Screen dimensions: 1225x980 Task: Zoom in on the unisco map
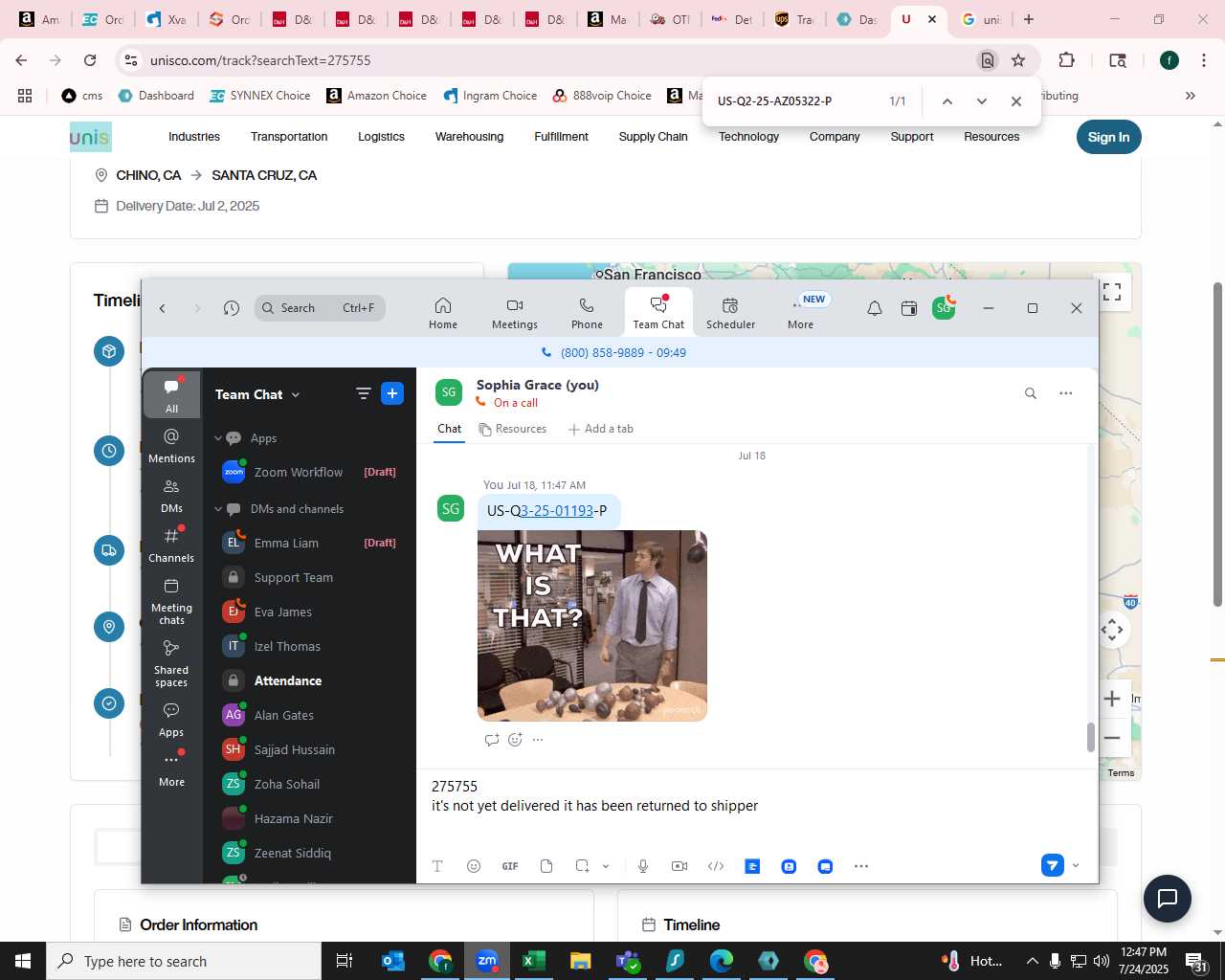pos(1112,698)
